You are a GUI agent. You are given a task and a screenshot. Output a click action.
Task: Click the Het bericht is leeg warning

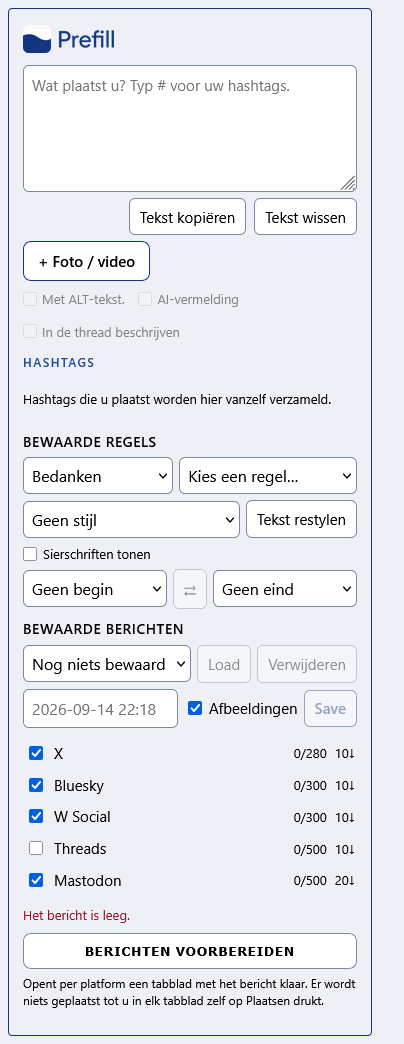coord(77,915)
